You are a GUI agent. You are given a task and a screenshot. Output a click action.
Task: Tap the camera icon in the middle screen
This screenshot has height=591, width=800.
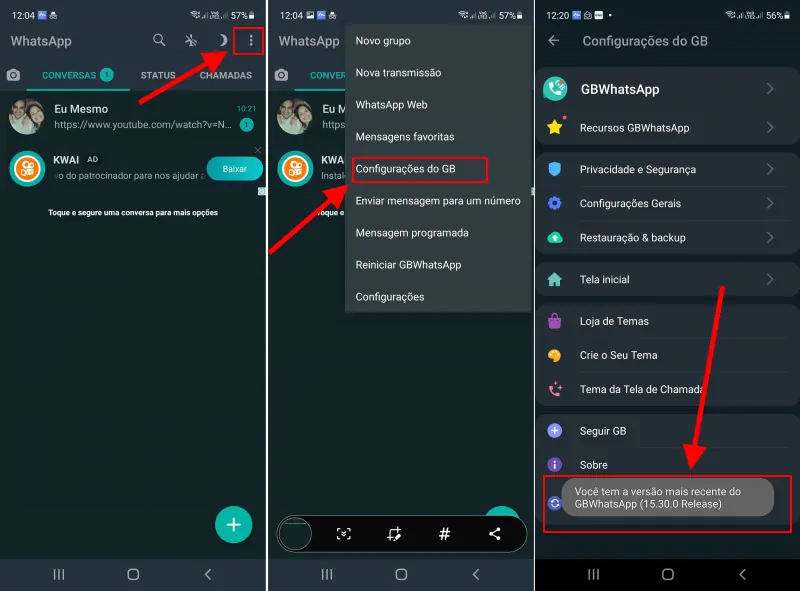[281, 76]
